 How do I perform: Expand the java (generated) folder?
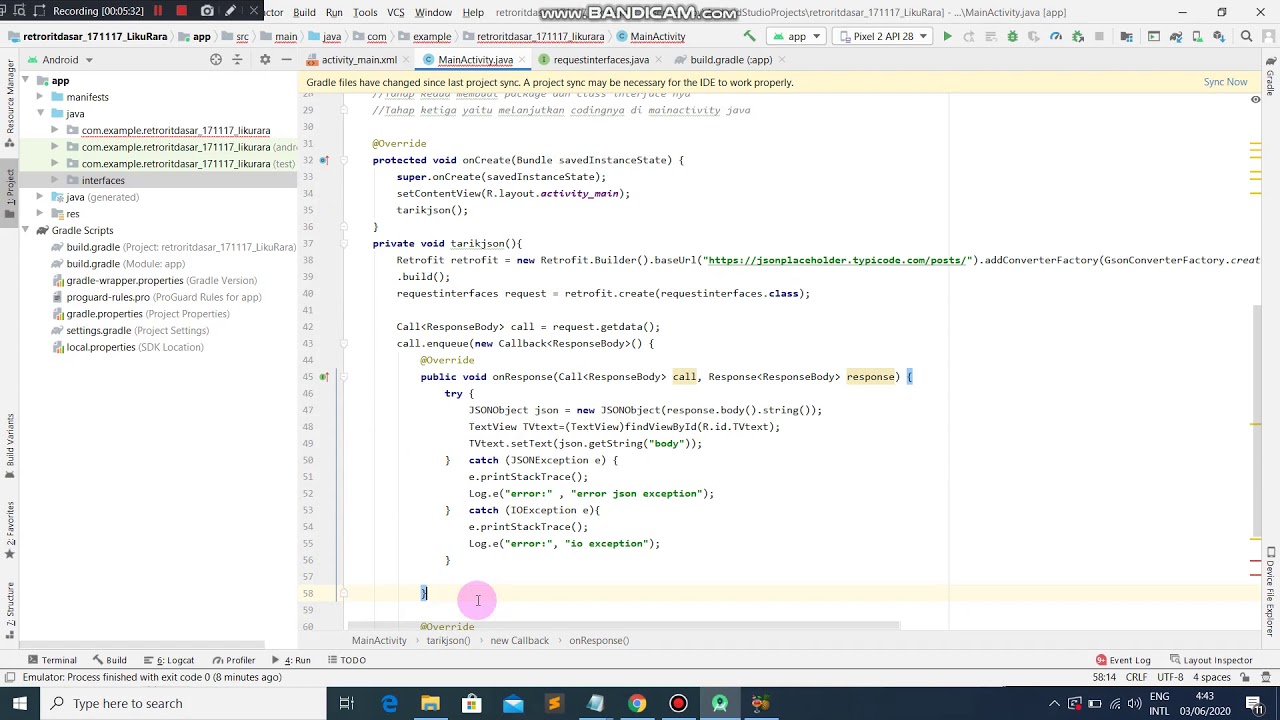(x=40, y=197)
